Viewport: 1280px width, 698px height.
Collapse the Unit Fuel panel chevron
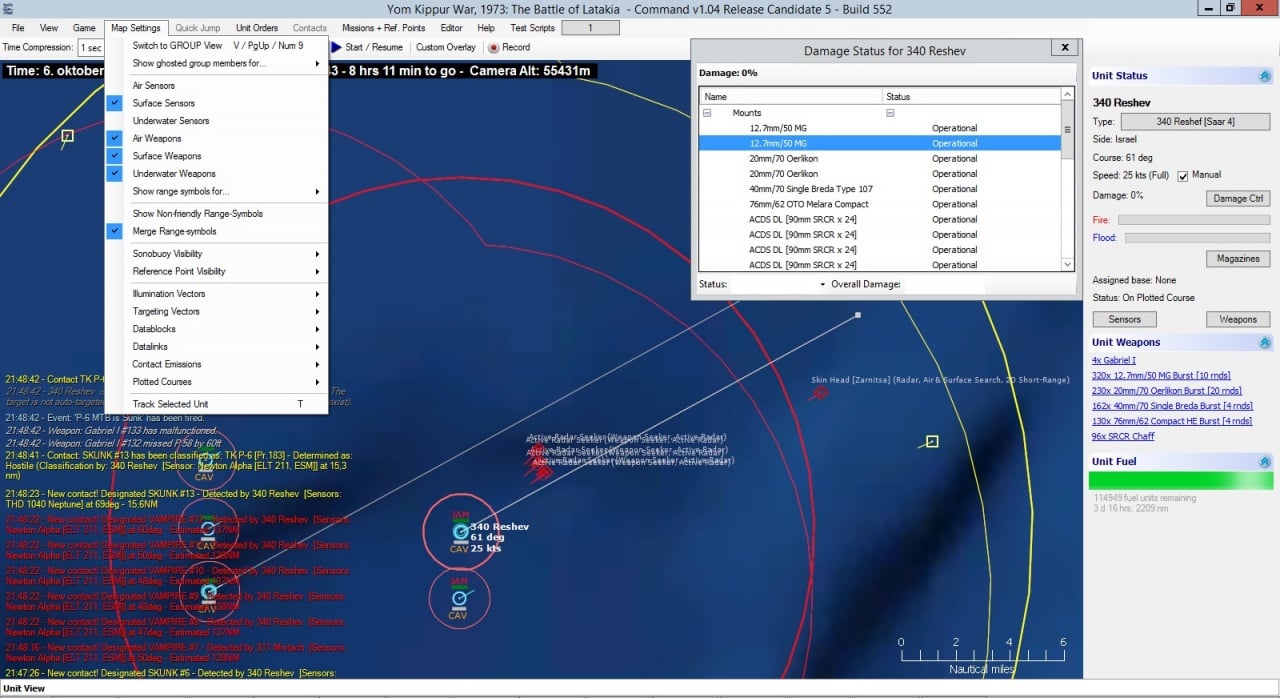(x=1264, y=462)
